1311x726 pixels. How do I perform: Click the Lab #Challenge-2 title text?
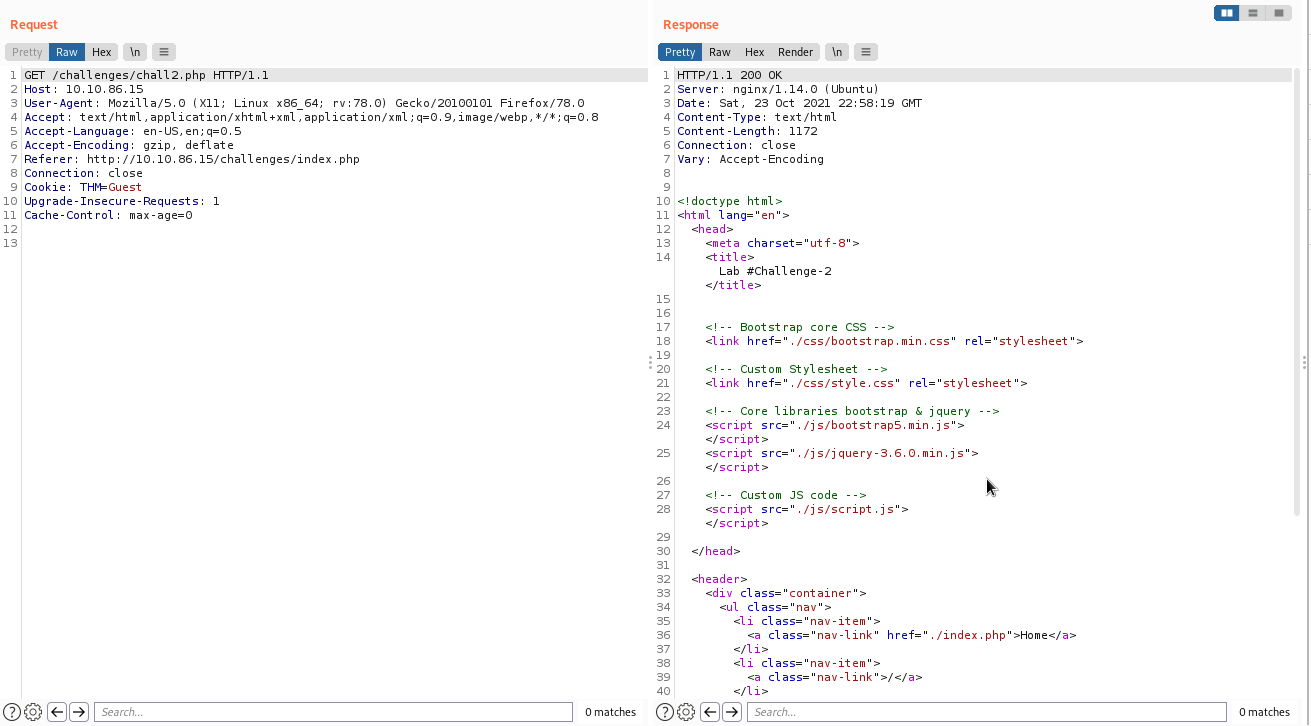[x=775, y=271]
